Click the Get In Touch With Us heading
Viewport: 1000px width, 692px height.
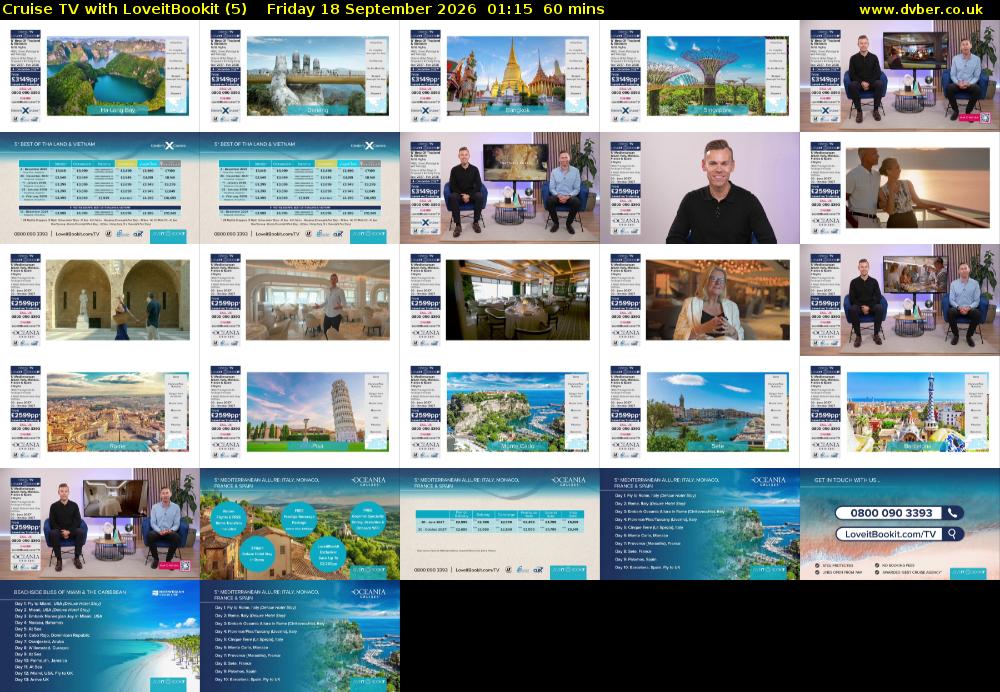(846, 480)
